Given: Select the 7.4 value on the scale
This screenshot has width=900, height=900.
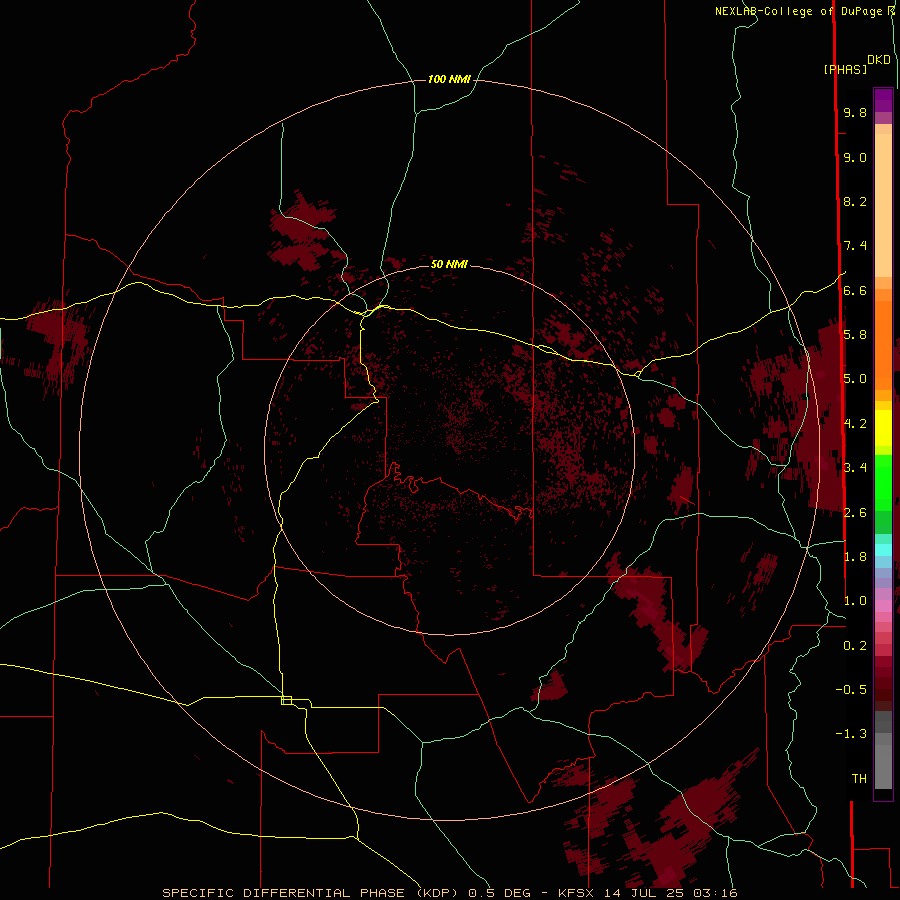Looking at the screenshot, I should [855, 246].
